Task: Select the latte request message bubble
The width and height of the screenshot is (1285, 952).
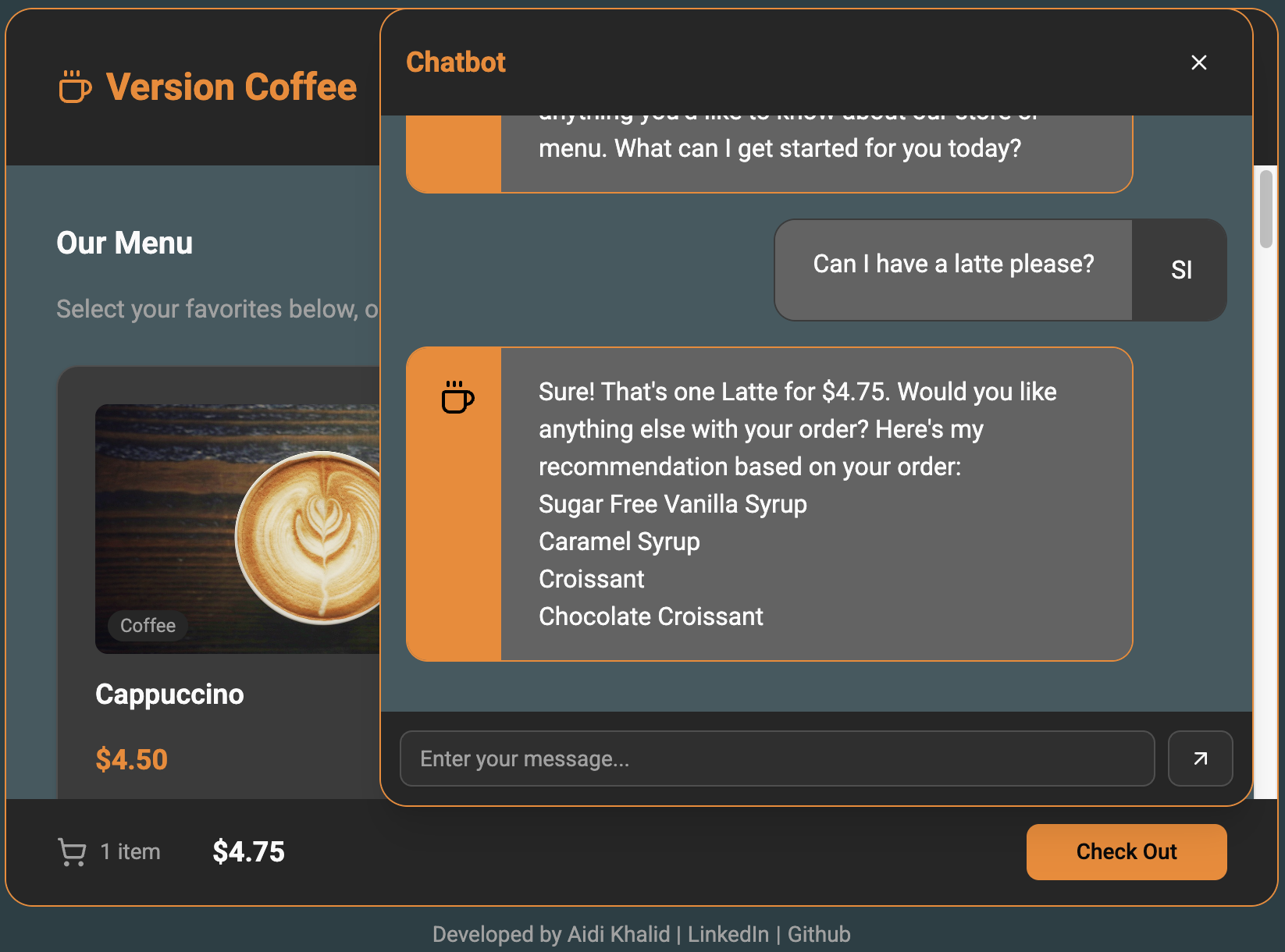Action: (x=953, y=265)
